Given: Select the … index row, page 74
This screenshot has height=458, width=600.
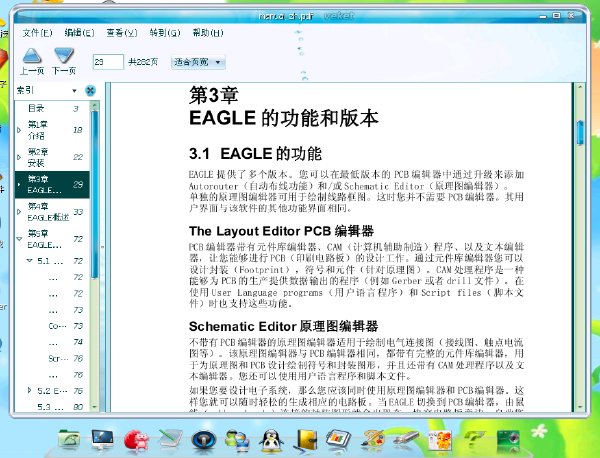Looking at the screenshot, I should pos(52,342).
